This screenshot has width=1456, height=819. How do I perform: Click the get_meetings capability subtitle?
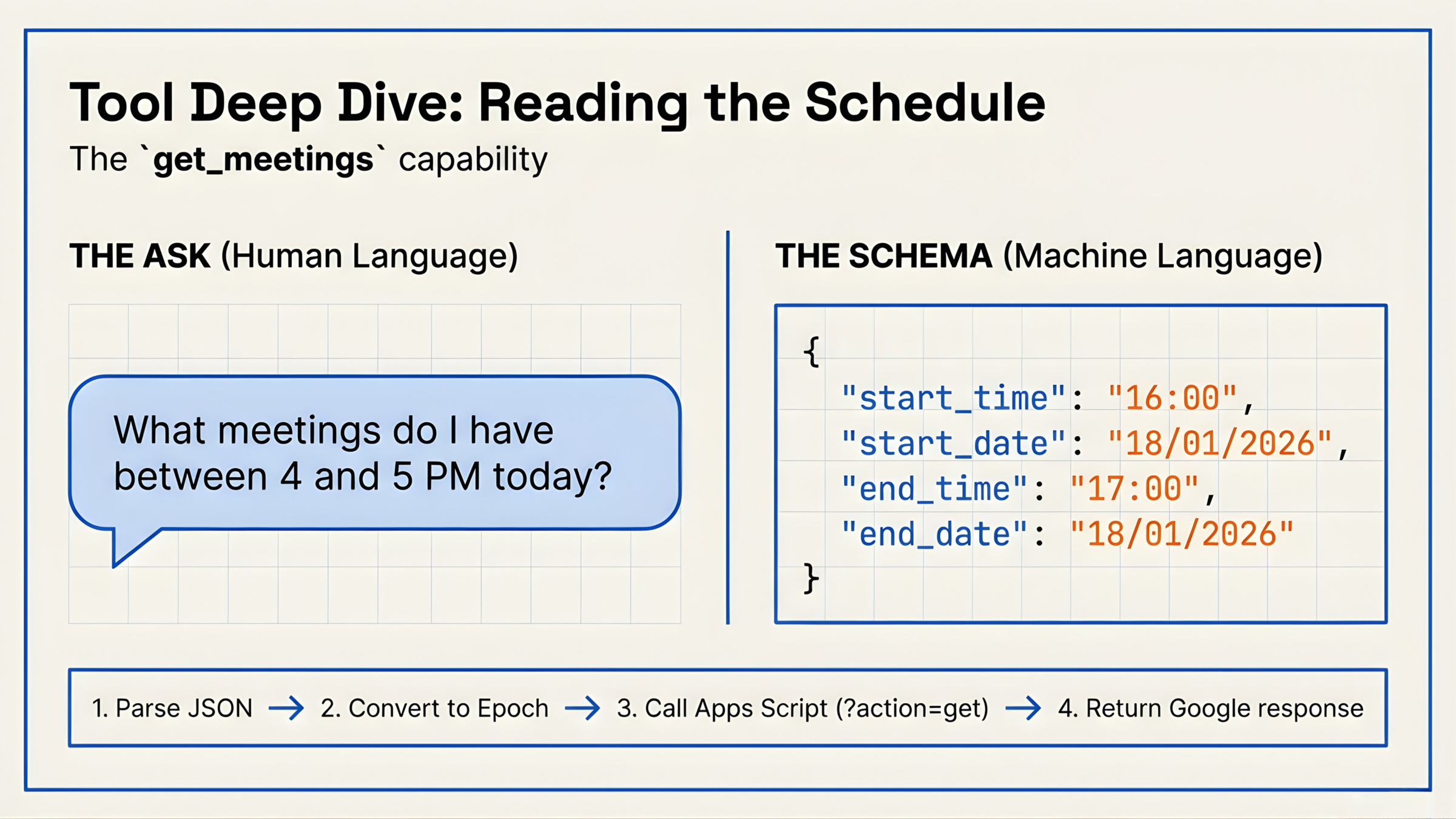pos(308,160)
